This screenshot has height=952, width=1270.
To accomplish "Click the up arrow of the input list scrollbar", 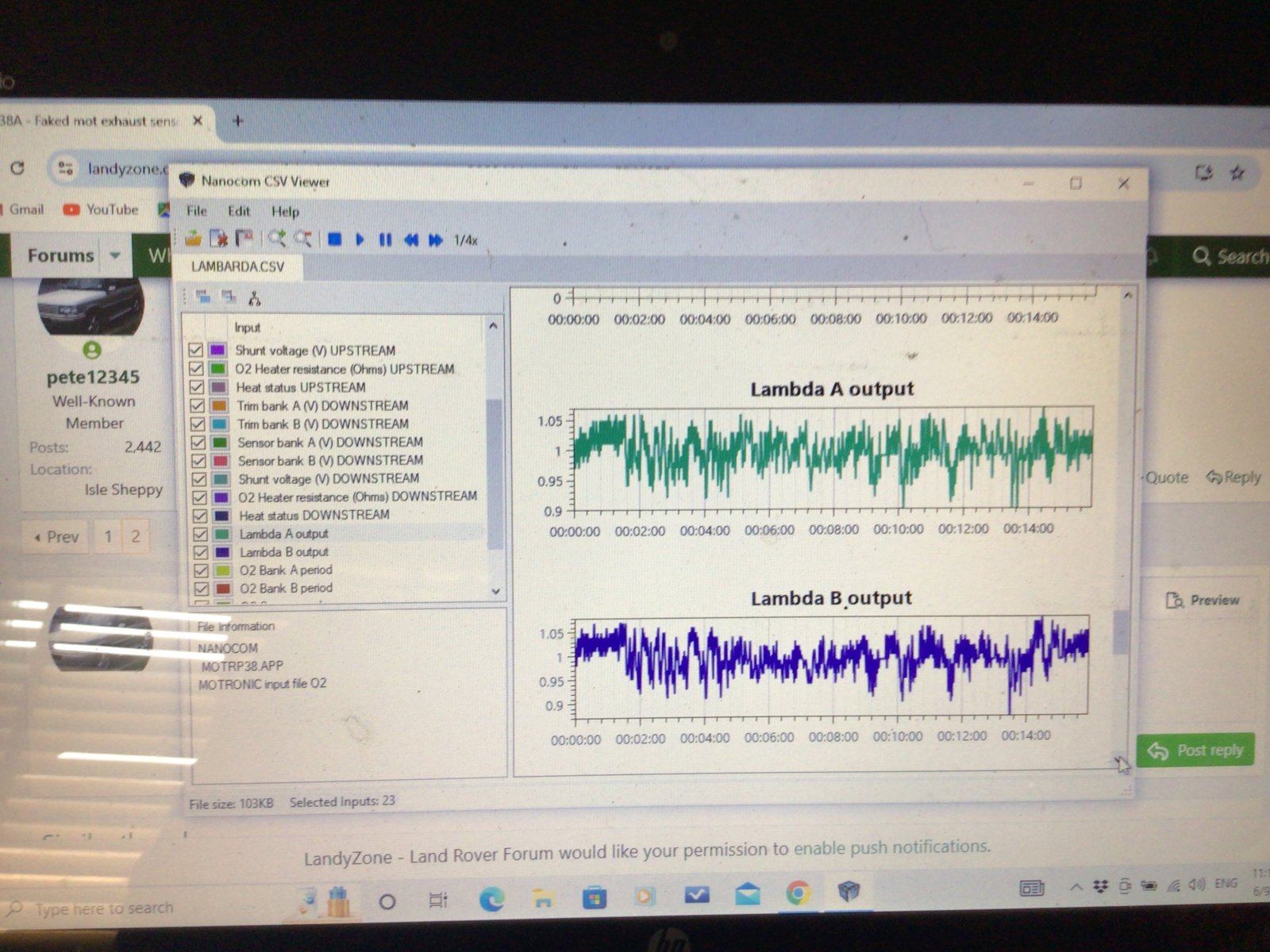I will 494,326.
